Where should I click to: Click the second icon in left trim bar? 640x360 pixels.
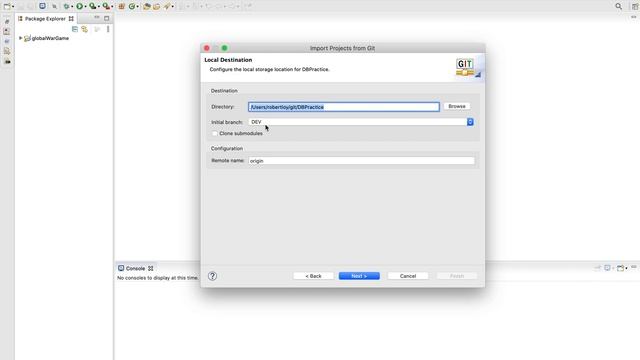(x=7, y=31)
